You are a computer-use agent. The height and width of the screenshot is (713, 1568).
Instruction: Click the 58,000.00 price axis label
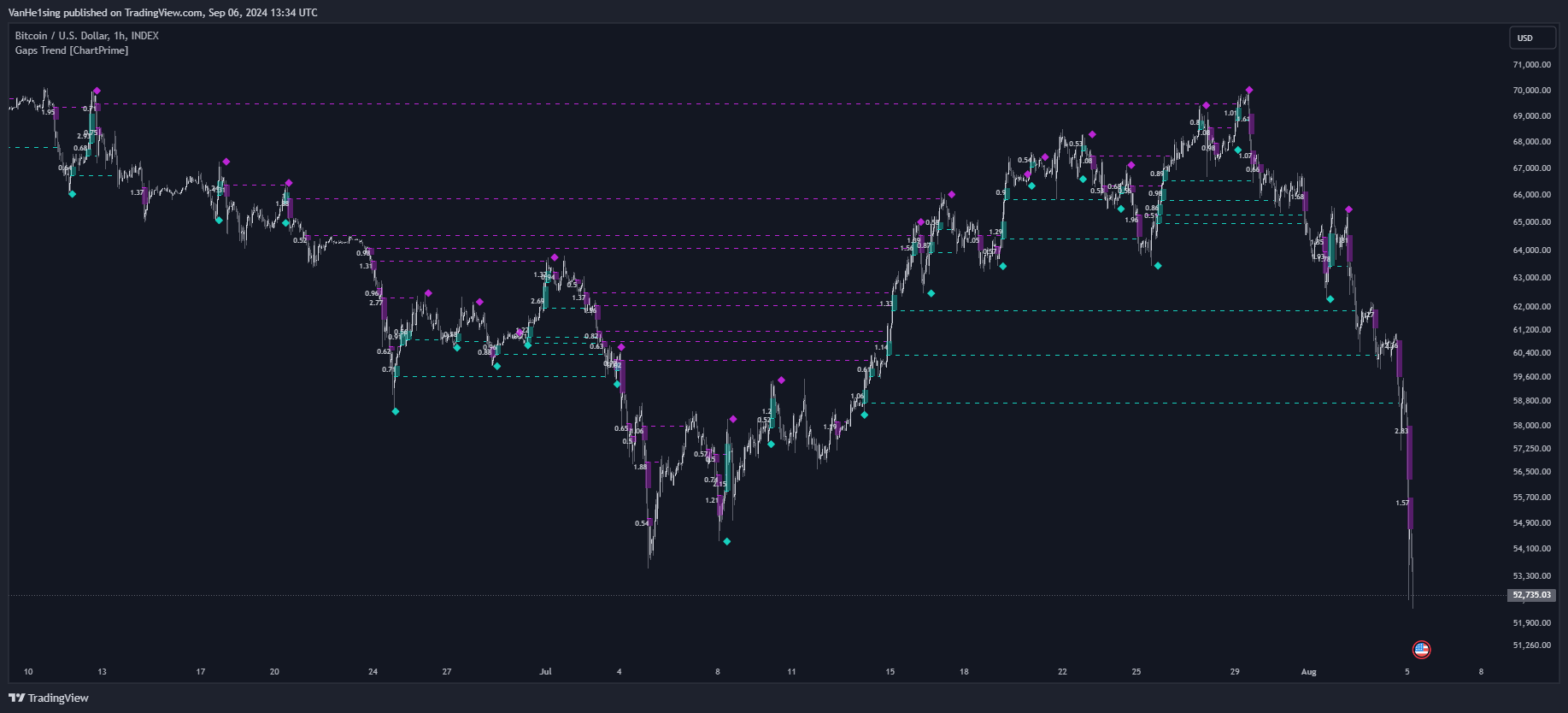click(1531, 426)
